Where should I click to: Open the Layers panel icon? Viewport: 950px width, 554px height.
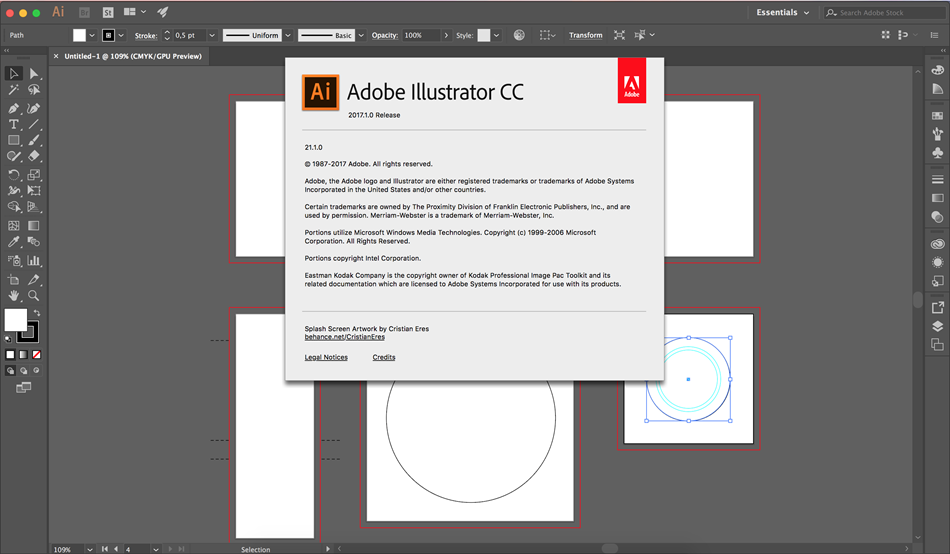click(937, 326)
